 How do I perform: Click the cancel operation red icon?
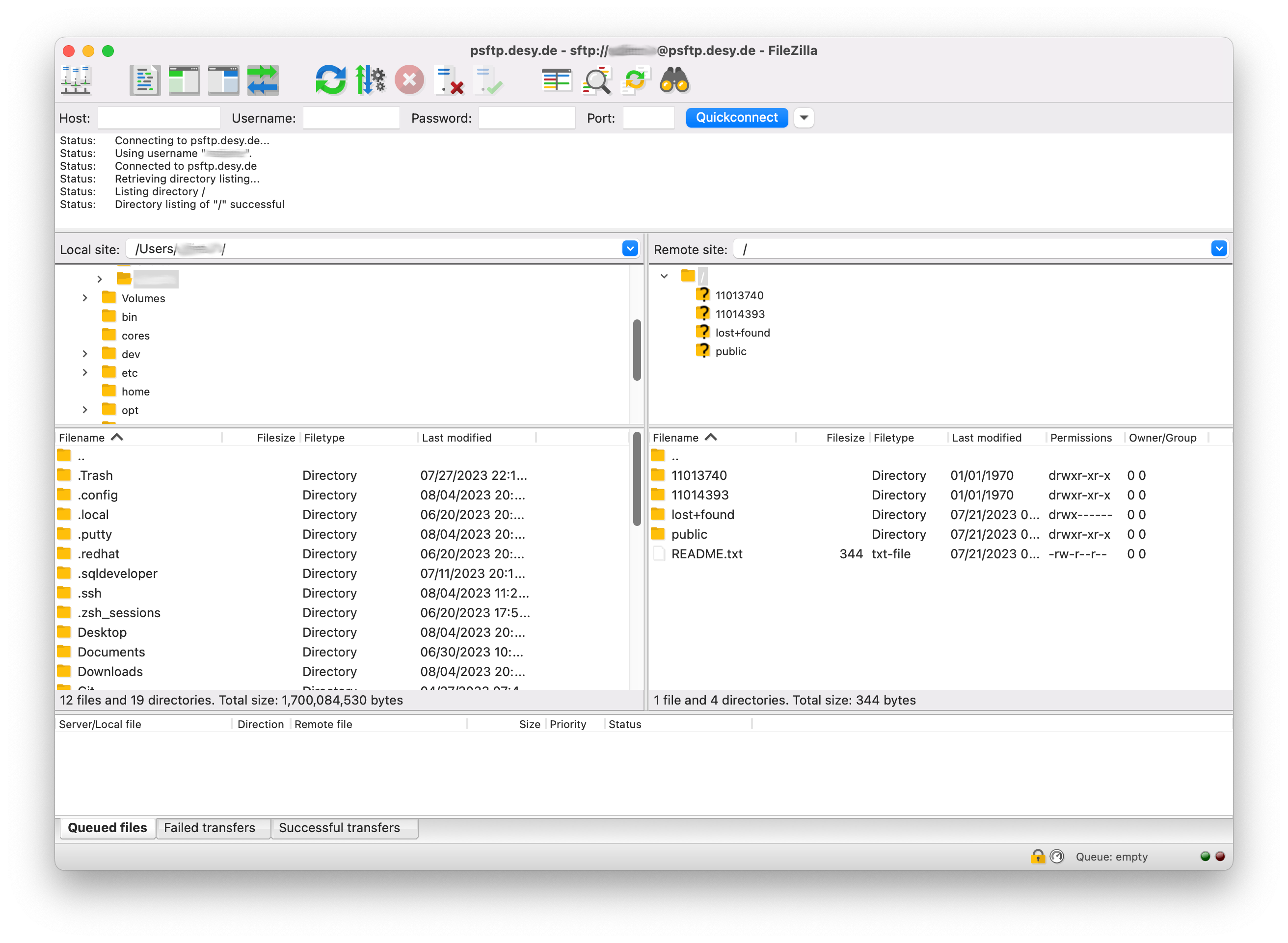(x=409, y=80)
